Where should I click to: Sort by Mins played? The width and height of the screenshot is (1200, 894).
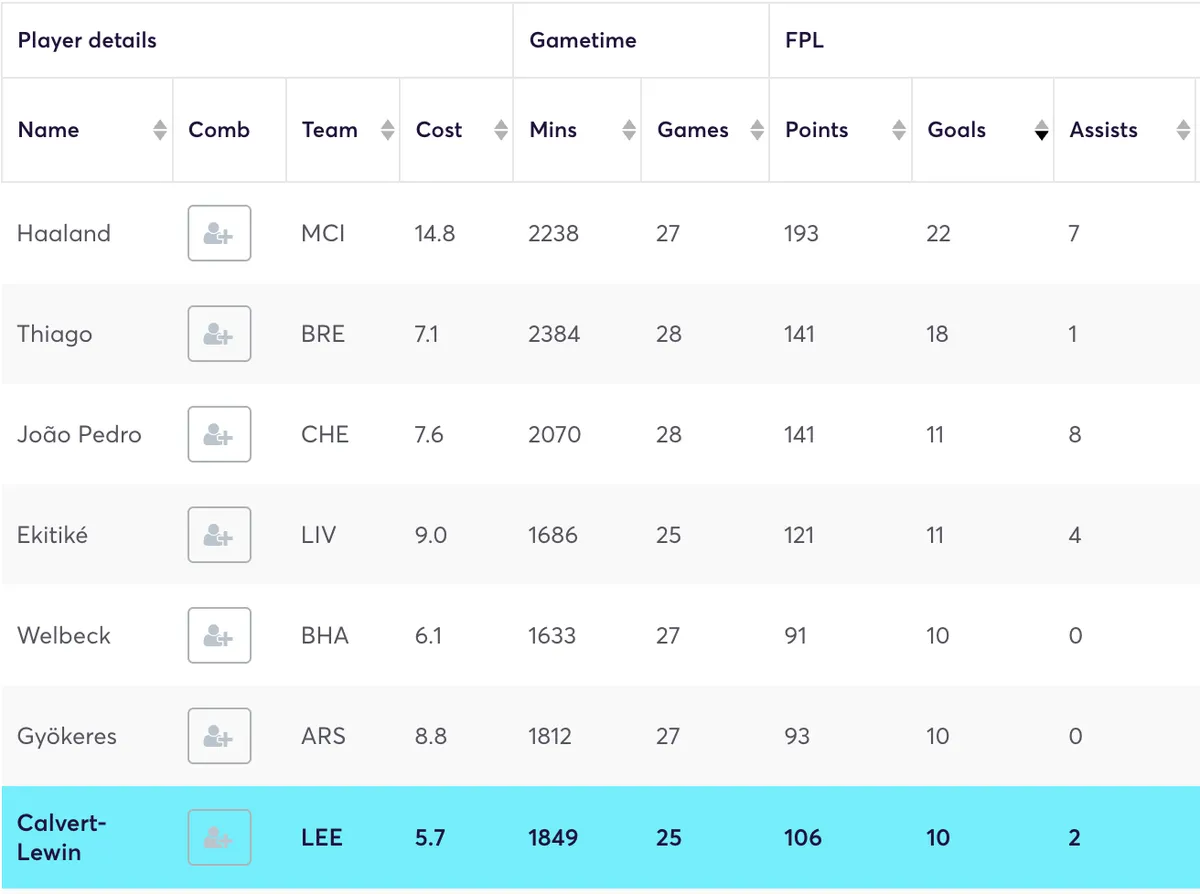(x=627, y=129)
